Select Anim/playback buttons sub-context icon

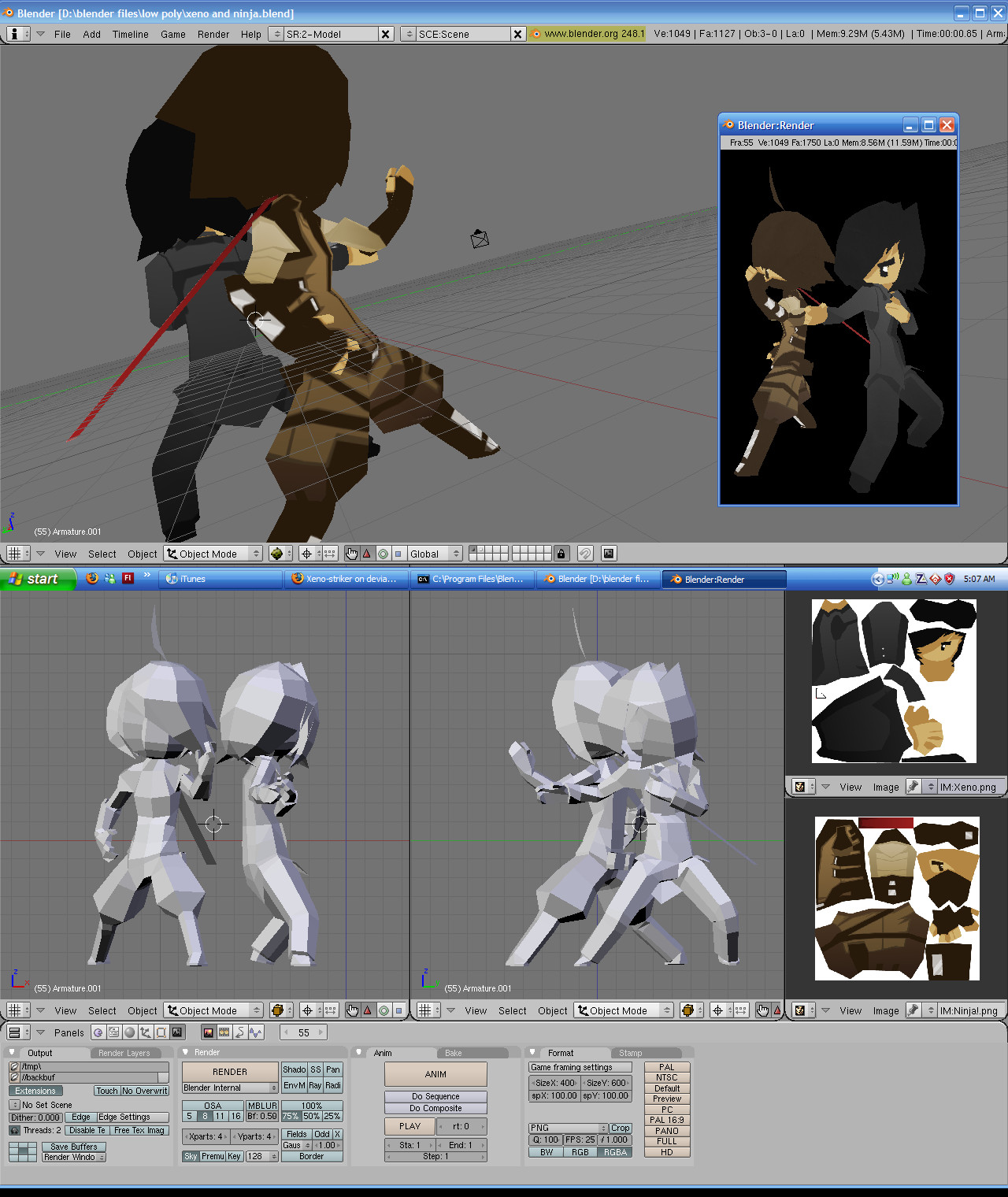(240, 1032)
